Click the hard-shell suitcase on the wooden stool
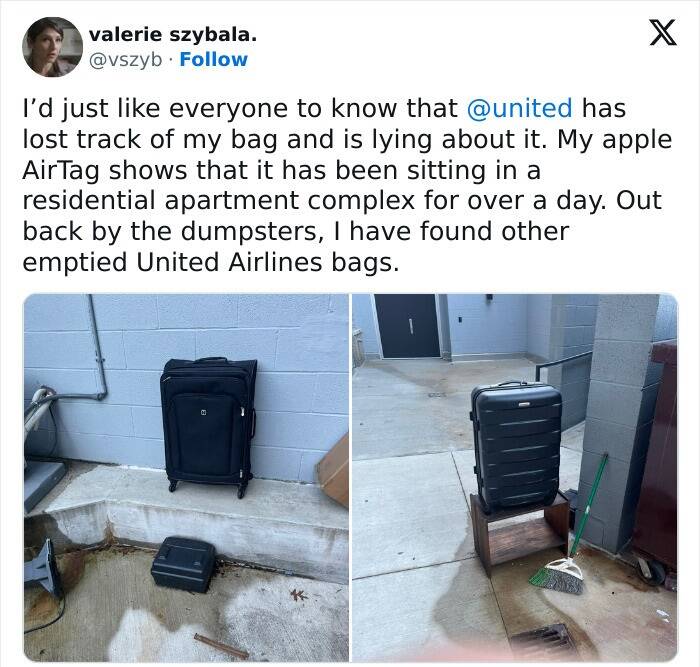This screenshot has width=700, height=667. click(516, 446)
